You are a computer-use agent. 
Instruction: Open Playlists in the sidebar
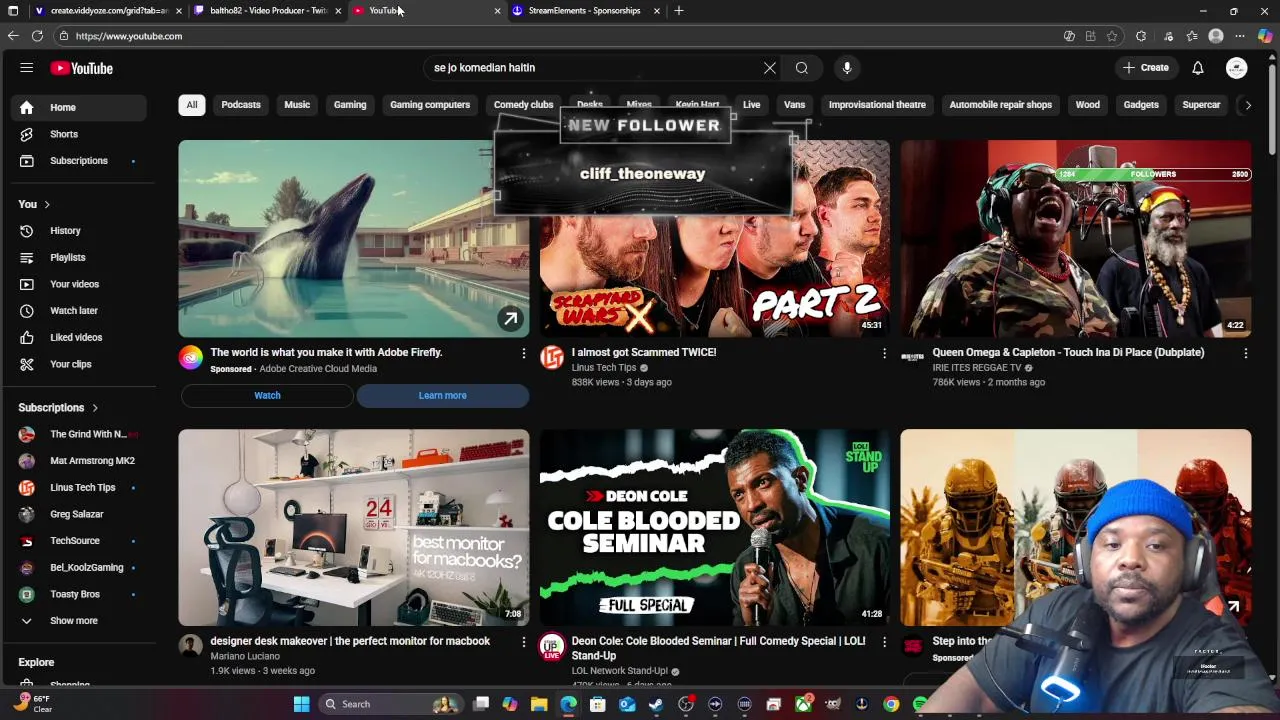pos(81,258)
